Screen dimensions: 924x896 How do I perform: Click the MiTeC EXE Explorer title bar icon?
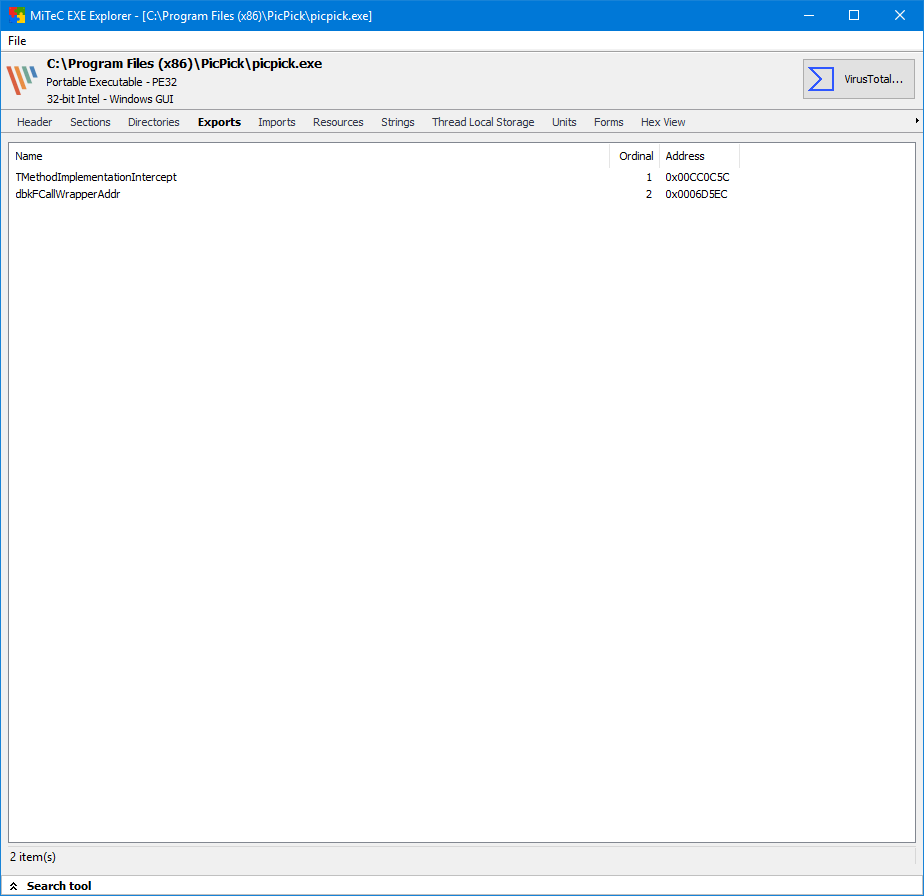coord(16,15)
